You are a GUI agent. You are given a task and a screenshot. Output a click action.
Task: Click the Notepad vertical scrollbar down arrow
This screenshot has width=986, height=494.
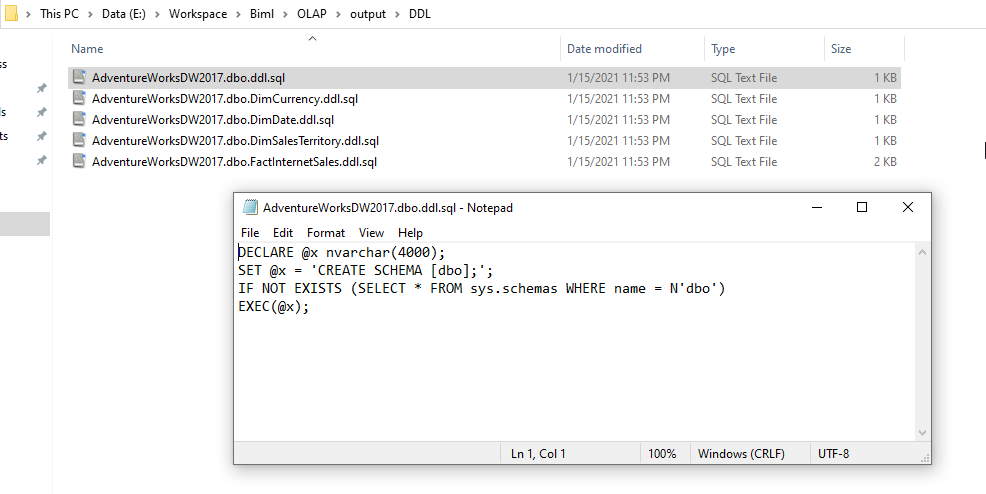(923, 433)
